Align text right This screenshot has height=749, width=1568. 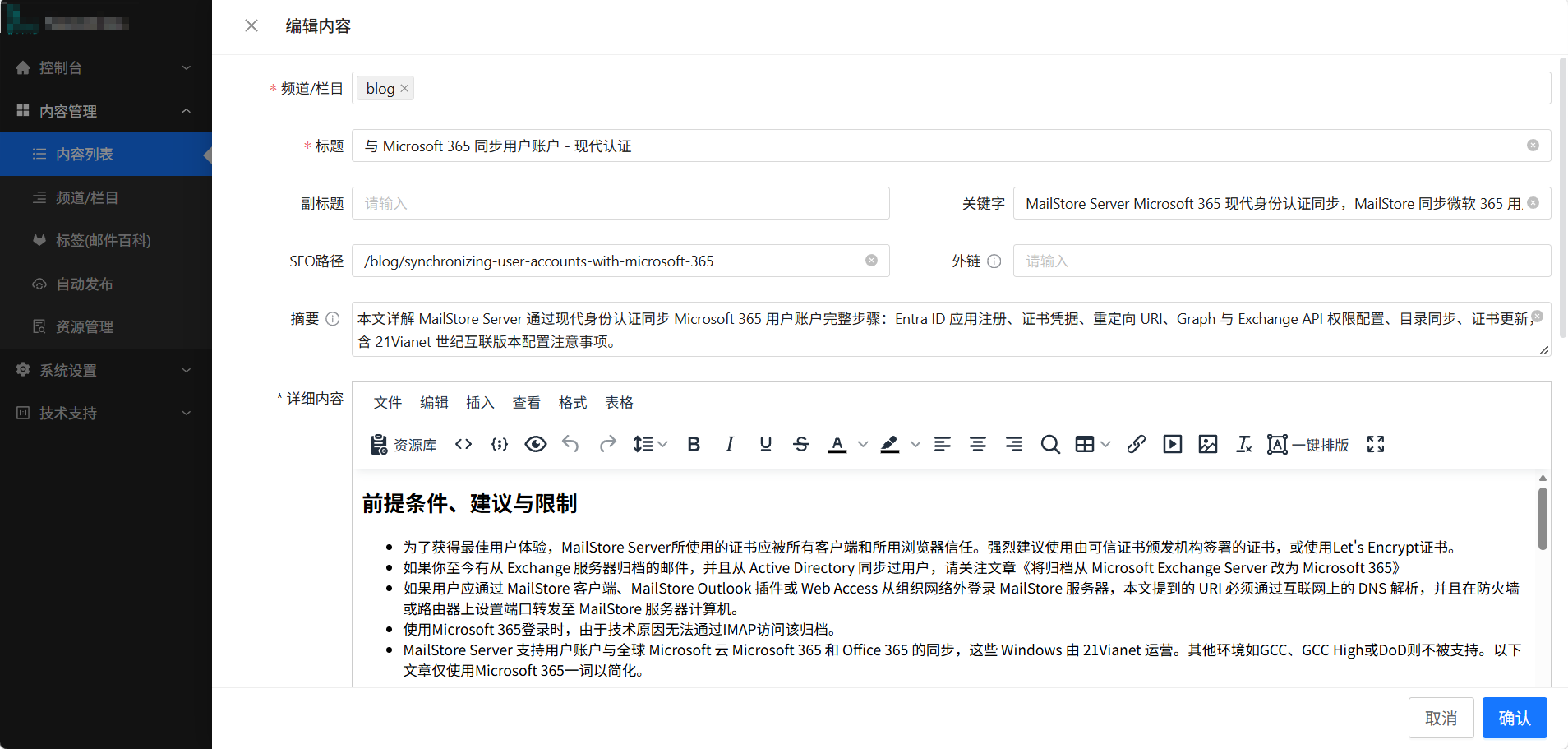[x=1014, y=445]
